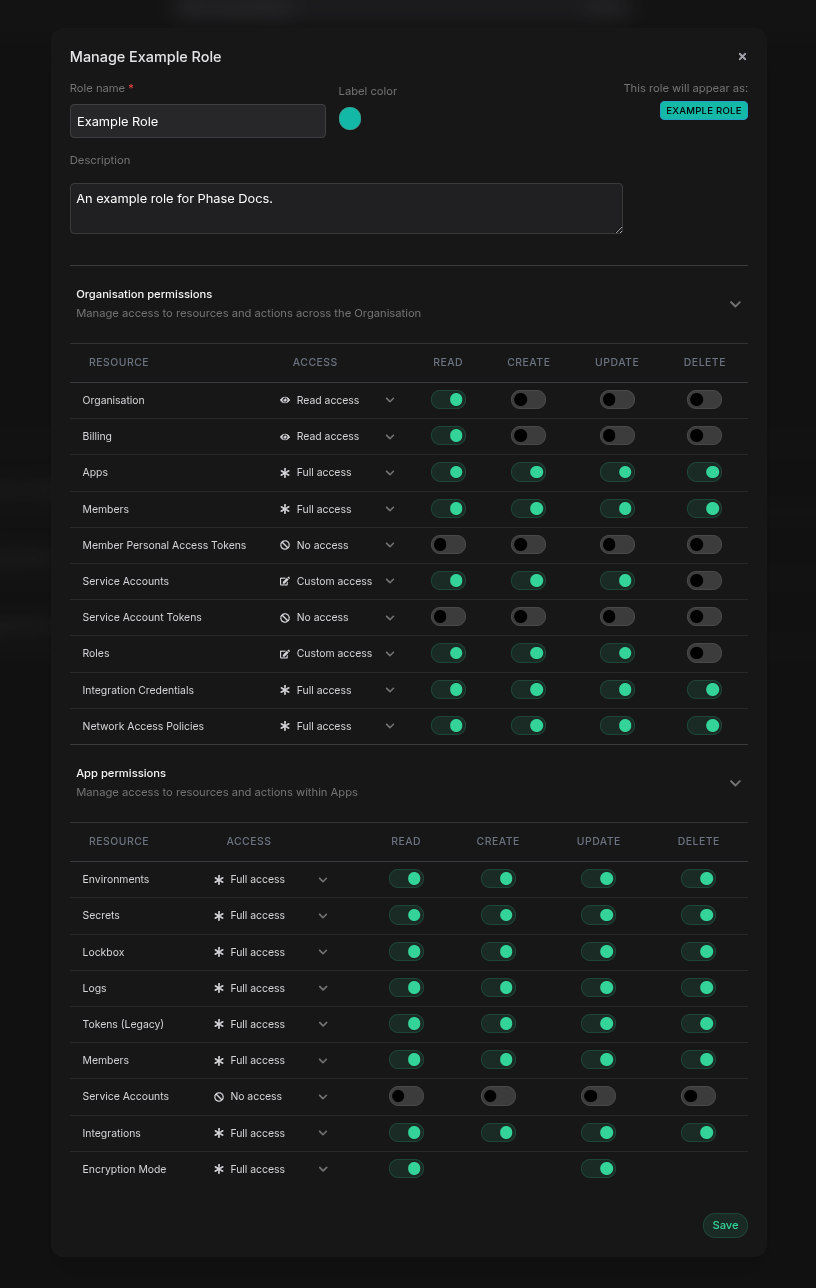Save the role changes
Image resolution: width=816 pixels, height=1288 pixels.
[x=725, y=1225]
